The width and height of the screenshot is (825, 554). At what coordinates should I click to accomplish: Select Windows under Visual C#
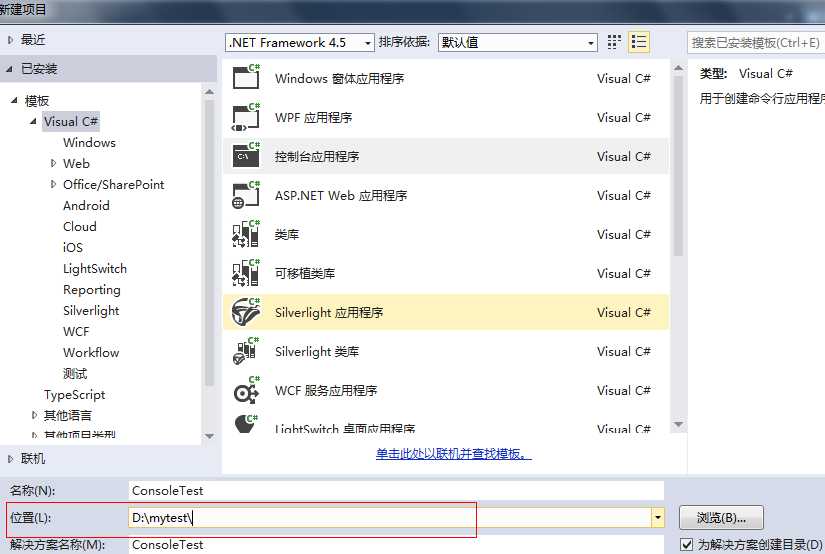[89, 143]
